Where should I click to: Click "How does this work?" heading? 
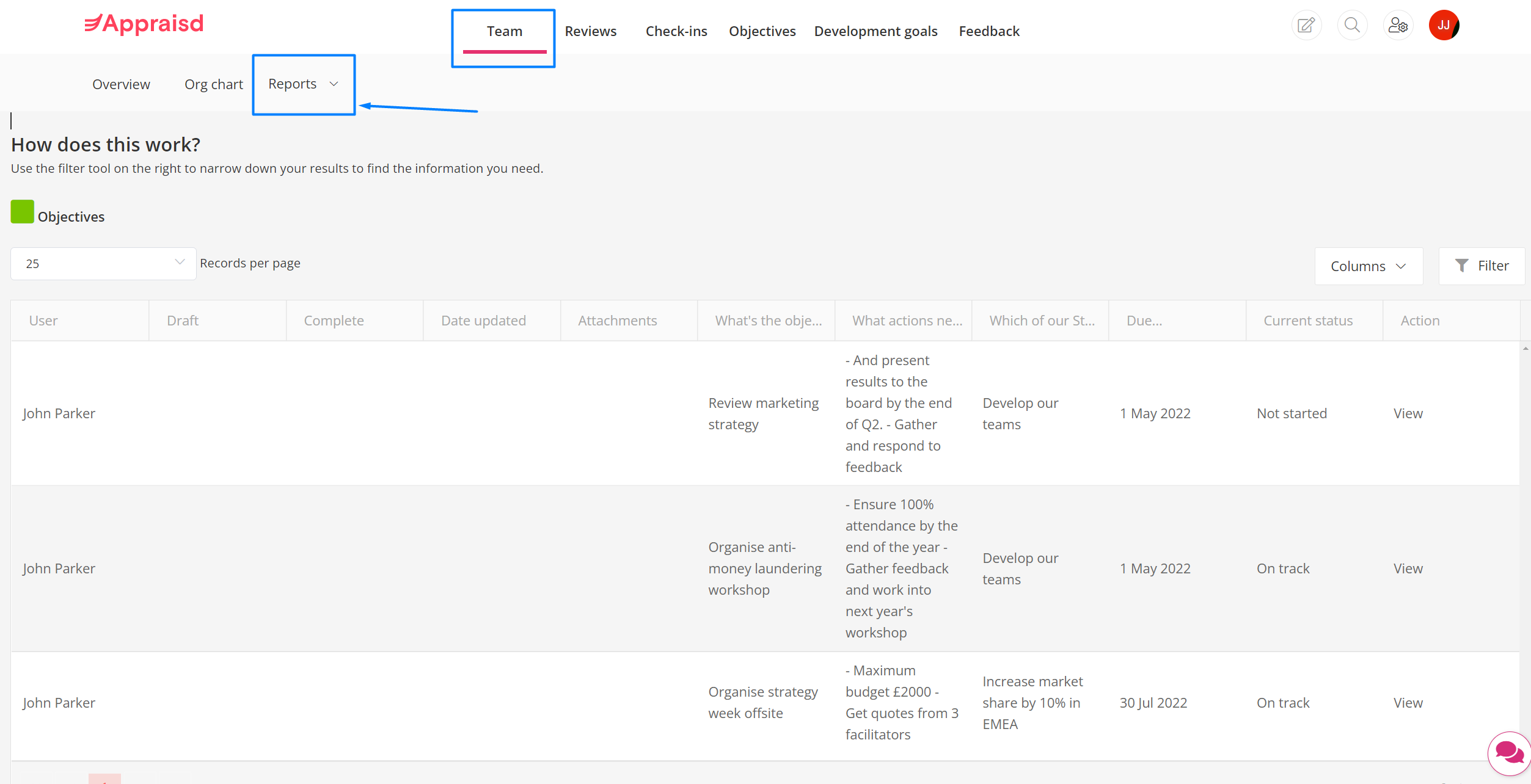tap(106, 145)
